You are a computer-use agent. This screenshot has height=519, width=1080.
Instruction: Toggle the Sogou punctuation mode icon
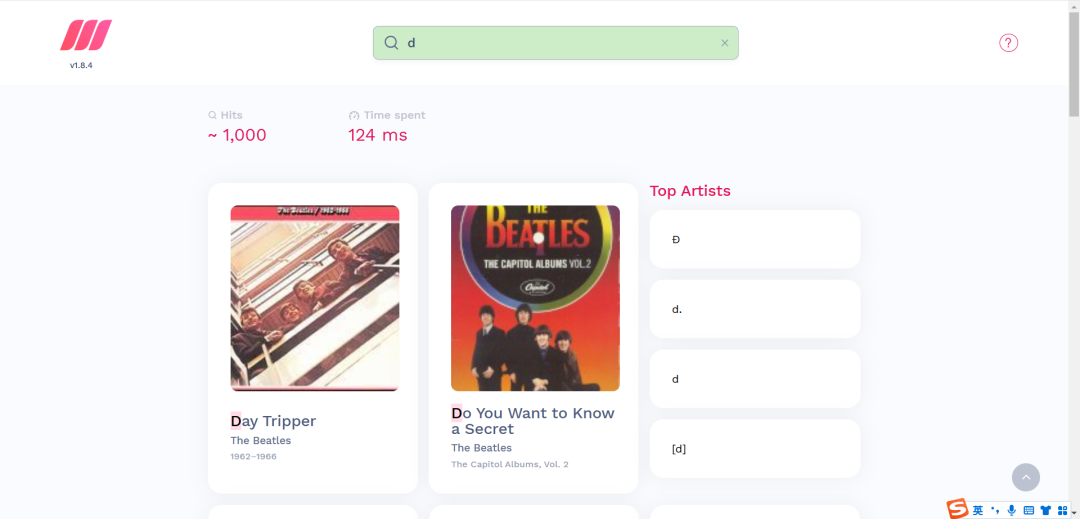tap(995, 510)
